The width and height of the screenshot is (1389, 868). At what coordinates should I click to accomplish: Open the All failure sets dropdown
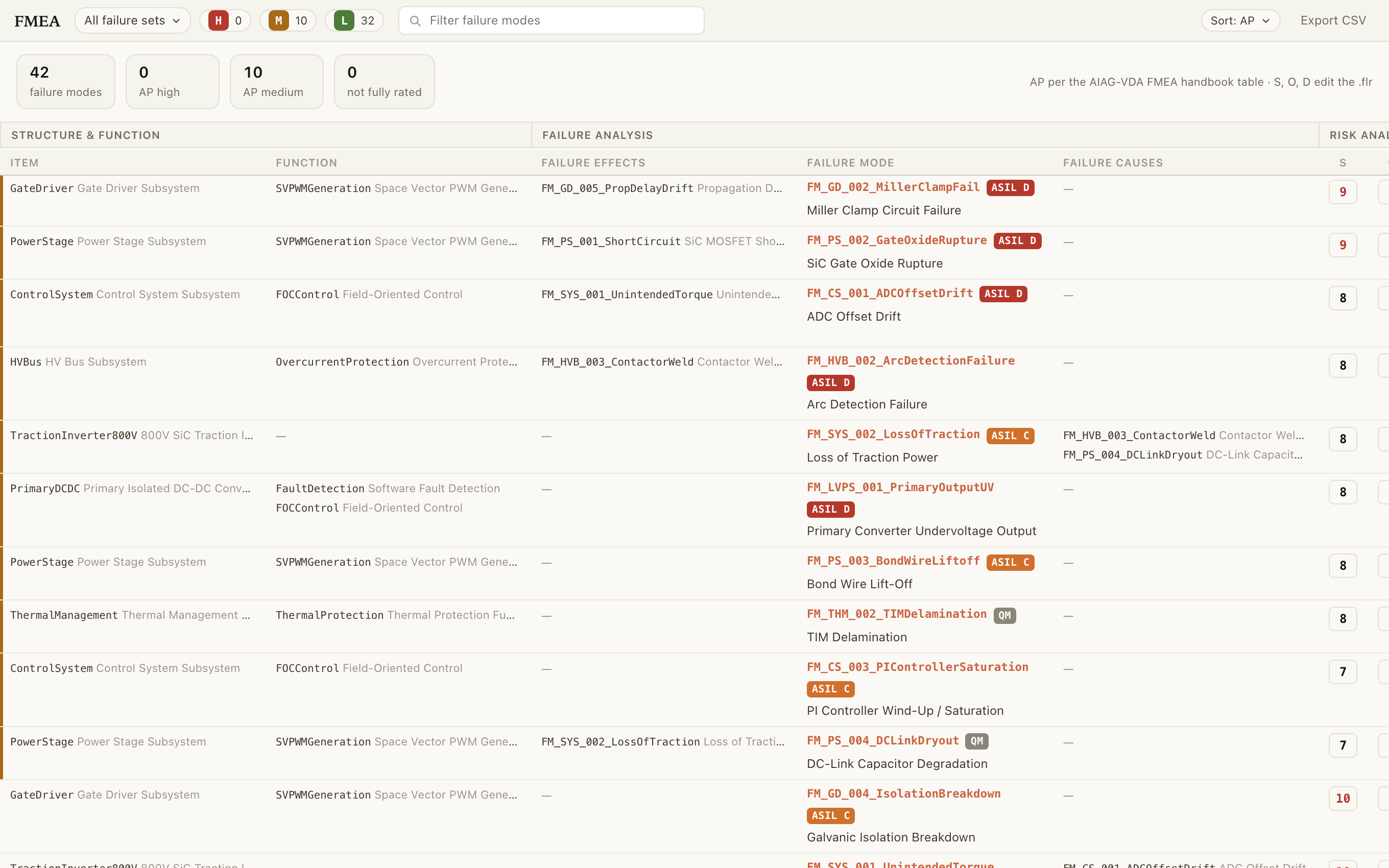[x=133, y=20]
